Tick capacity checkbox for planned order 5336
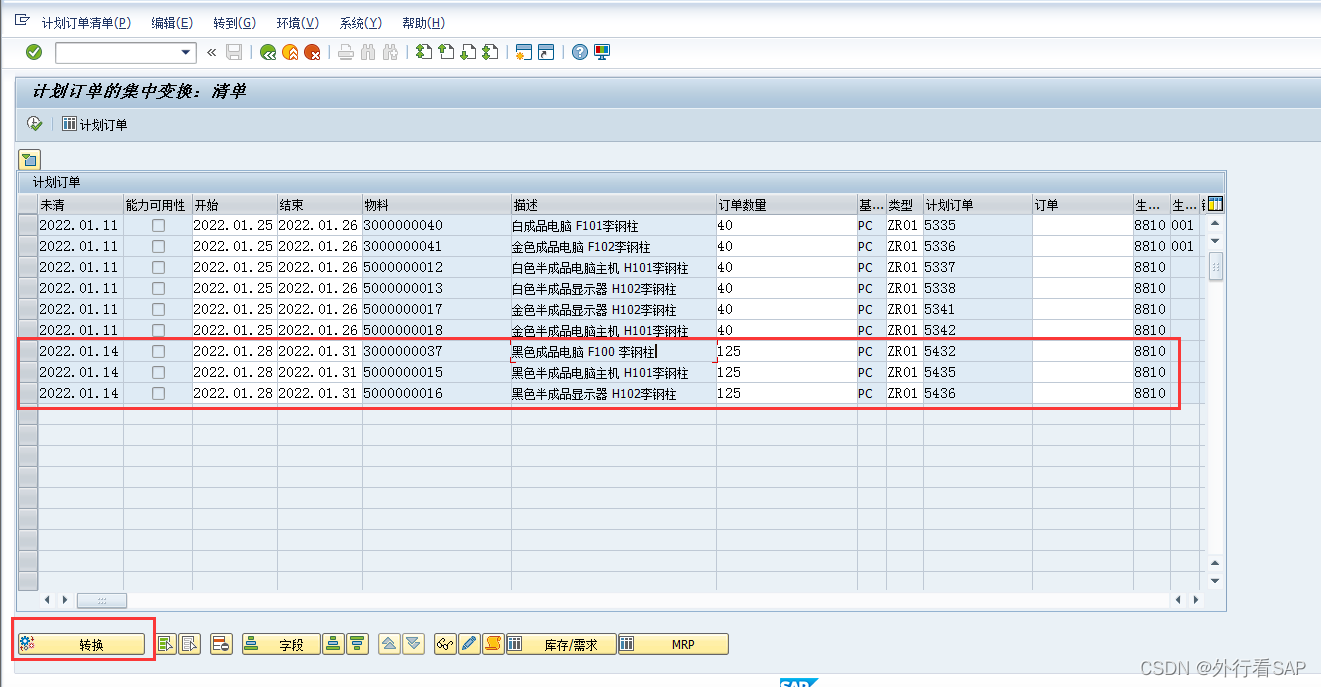 tap(158, 247)
